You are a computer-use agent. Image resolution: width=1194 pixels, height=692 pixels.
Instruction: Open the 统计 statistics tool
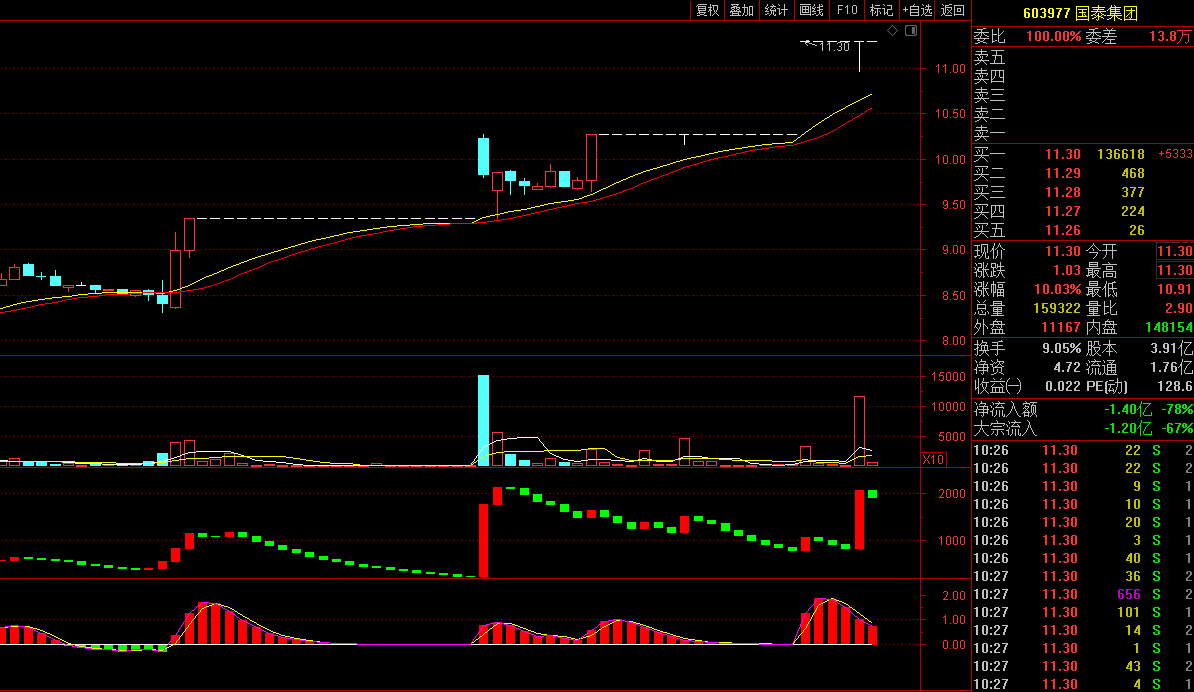tap(776, 10)
